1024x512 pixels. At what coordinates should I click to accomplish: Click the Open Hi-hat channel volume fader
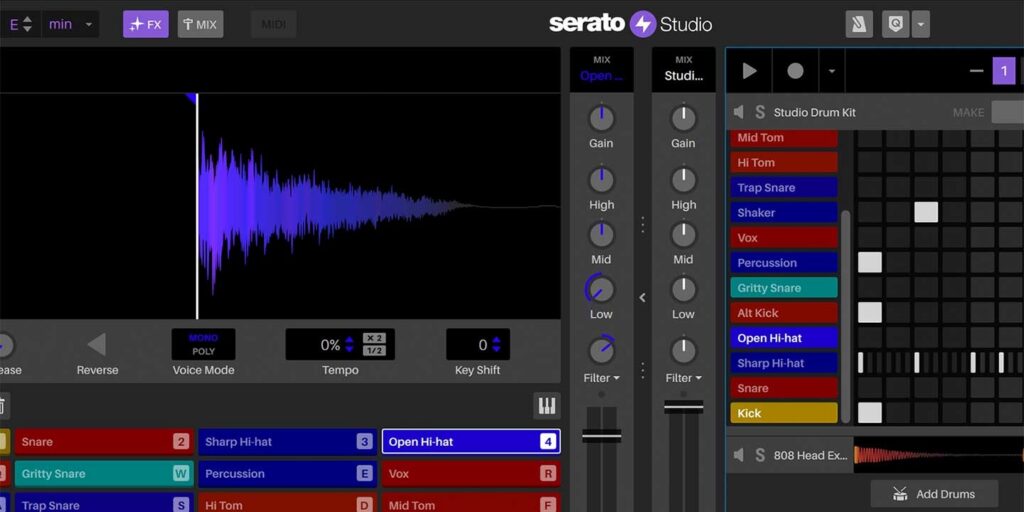601,436
